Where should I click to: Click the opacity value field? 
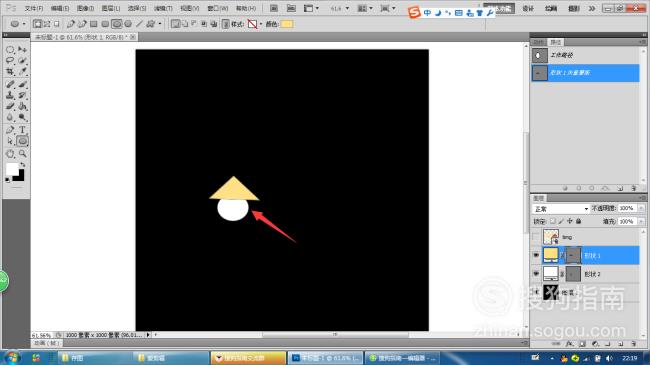pyautogui.click(x=627, y=208)
